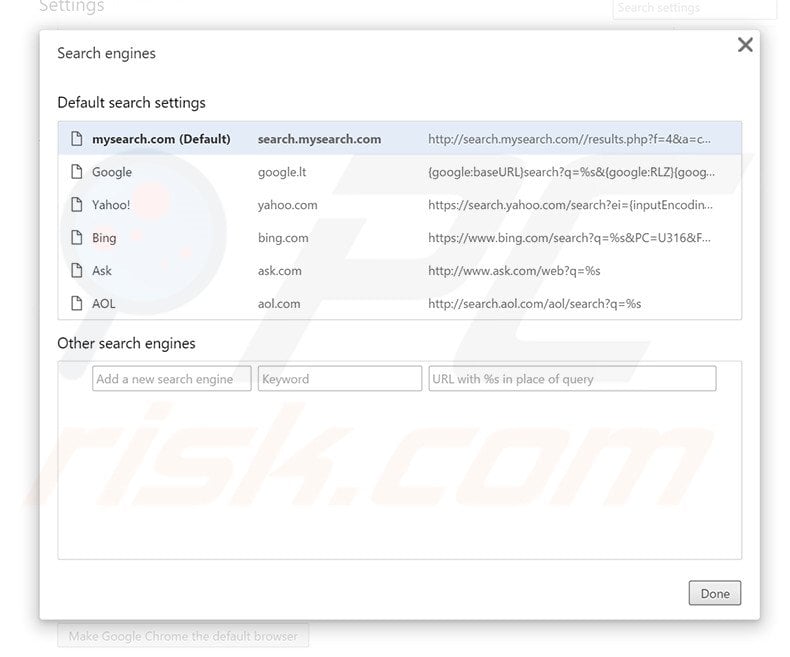Select the Google search engine name

coord(112,172)
